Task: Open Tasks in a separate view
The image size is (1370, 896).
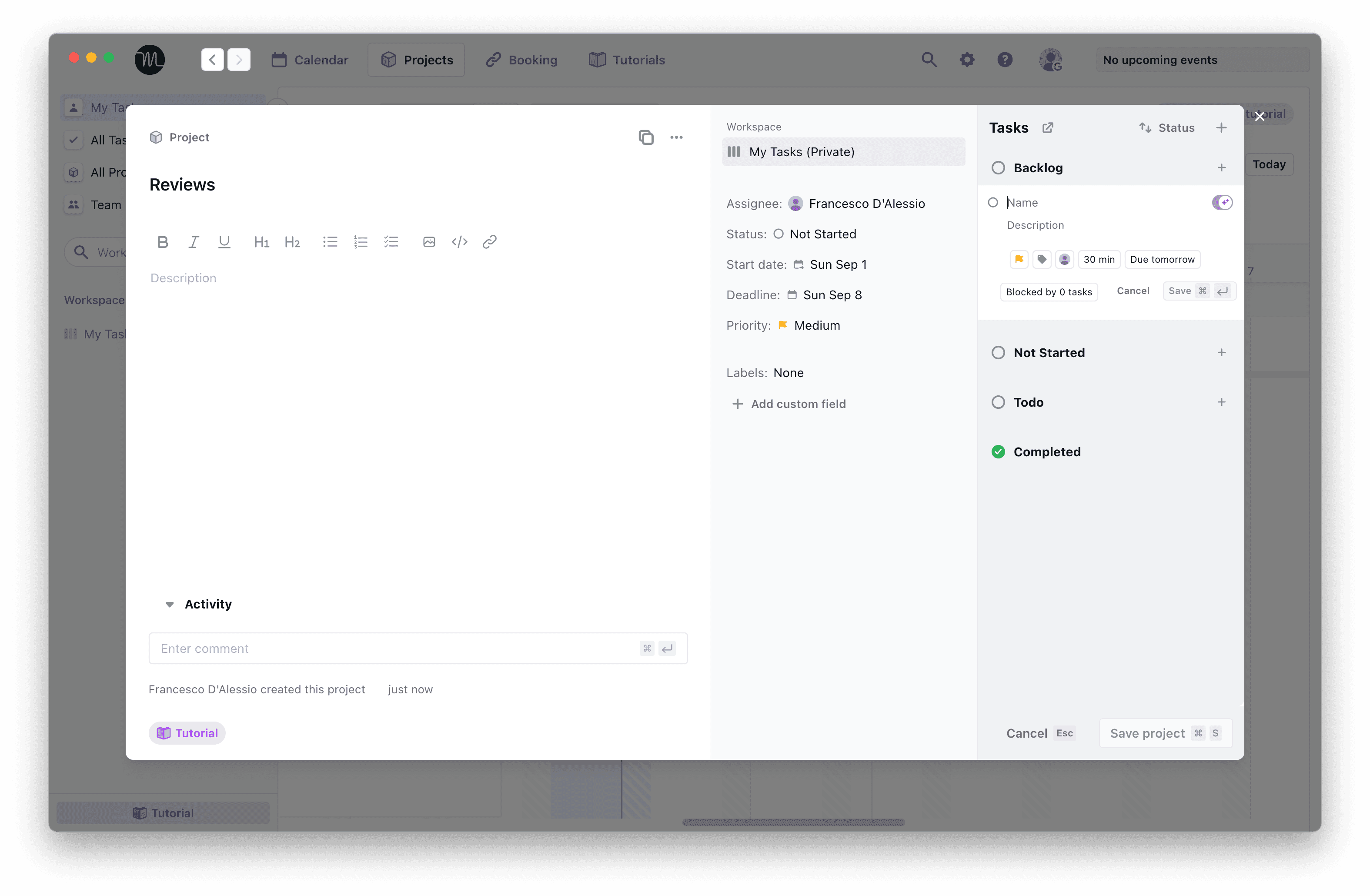Action: click(1048, 127)
